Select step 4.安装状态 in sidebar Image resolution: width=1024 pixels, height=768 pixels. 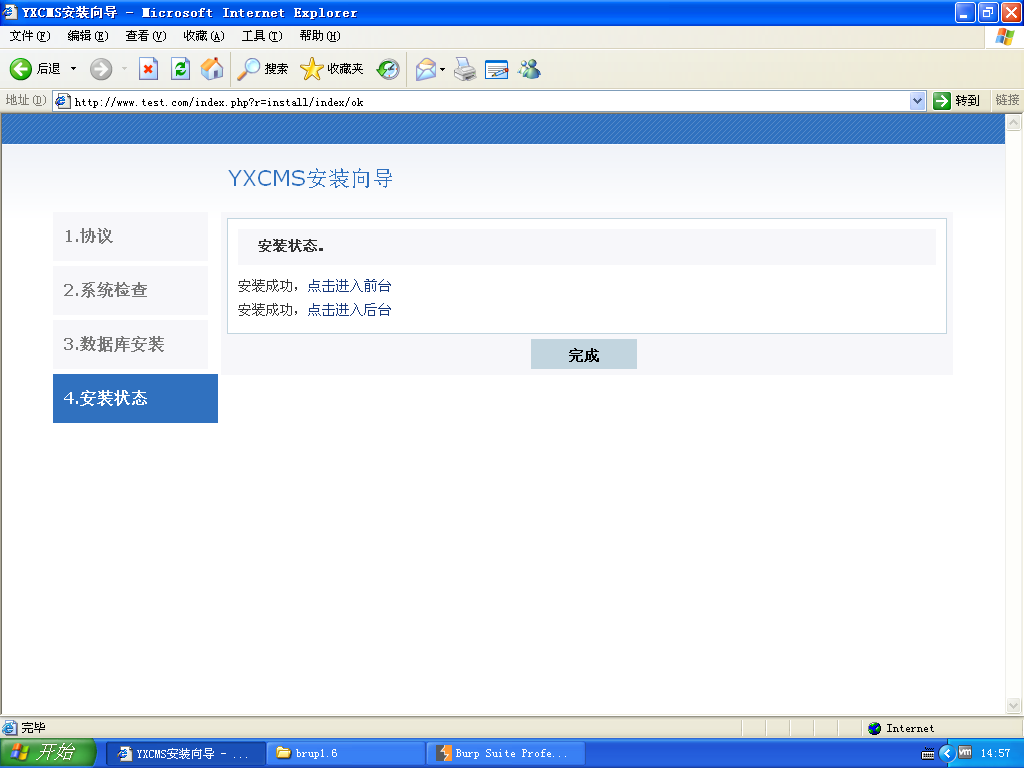pos(135,398)
